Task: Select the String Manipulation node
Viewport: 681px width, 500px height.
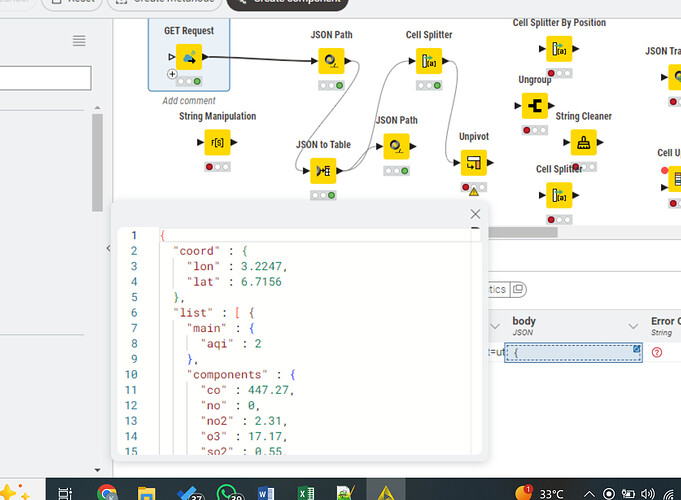Action: coord(218,142)
